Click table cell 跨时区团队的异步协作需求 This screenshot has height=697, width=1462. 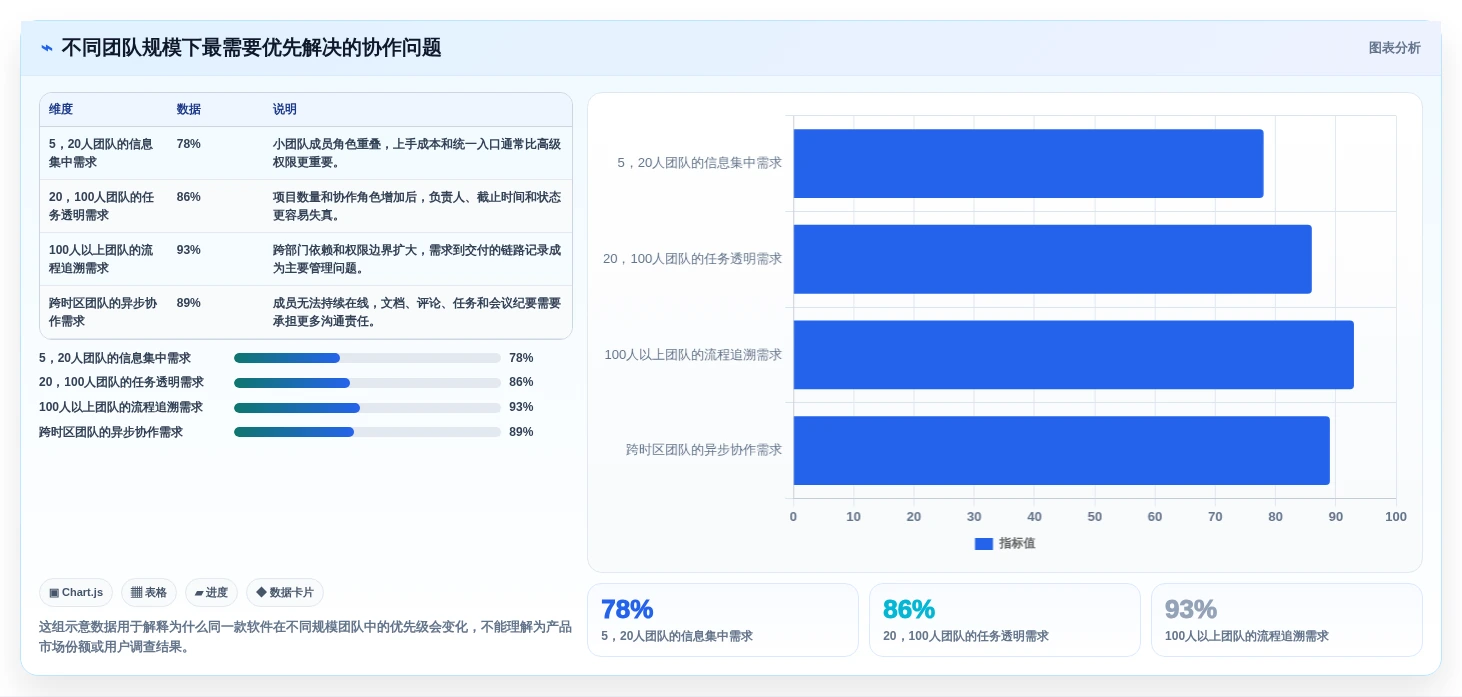(x=103, y=312)
